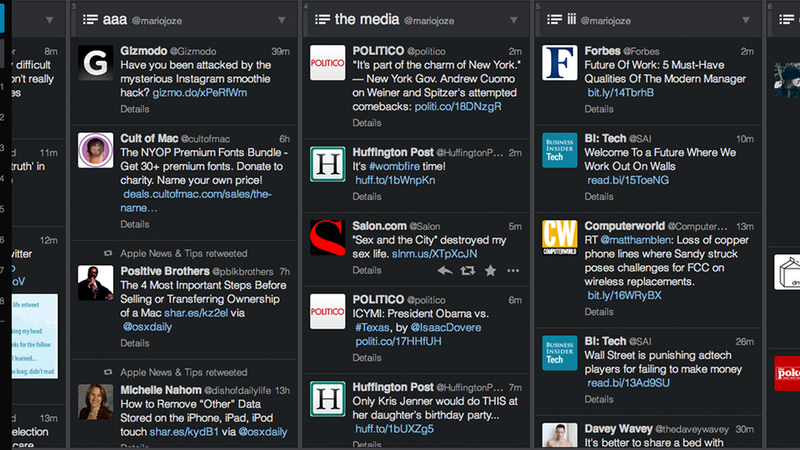Click the iii column list icon
Image resolution: width=800 pixels, height=450 pixels.
pos(555,19)
